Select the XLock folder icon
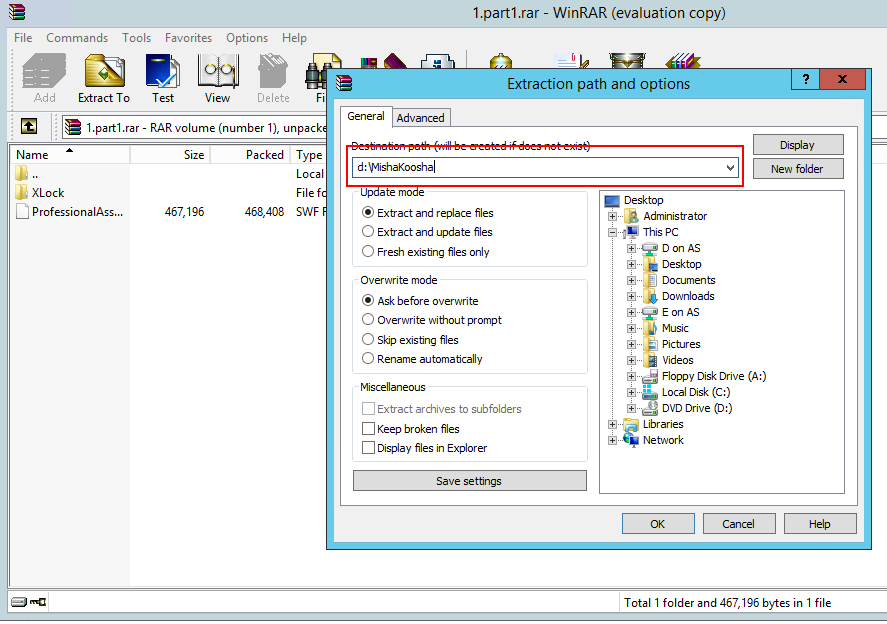The image size is (887, 624). coord(21,192)
